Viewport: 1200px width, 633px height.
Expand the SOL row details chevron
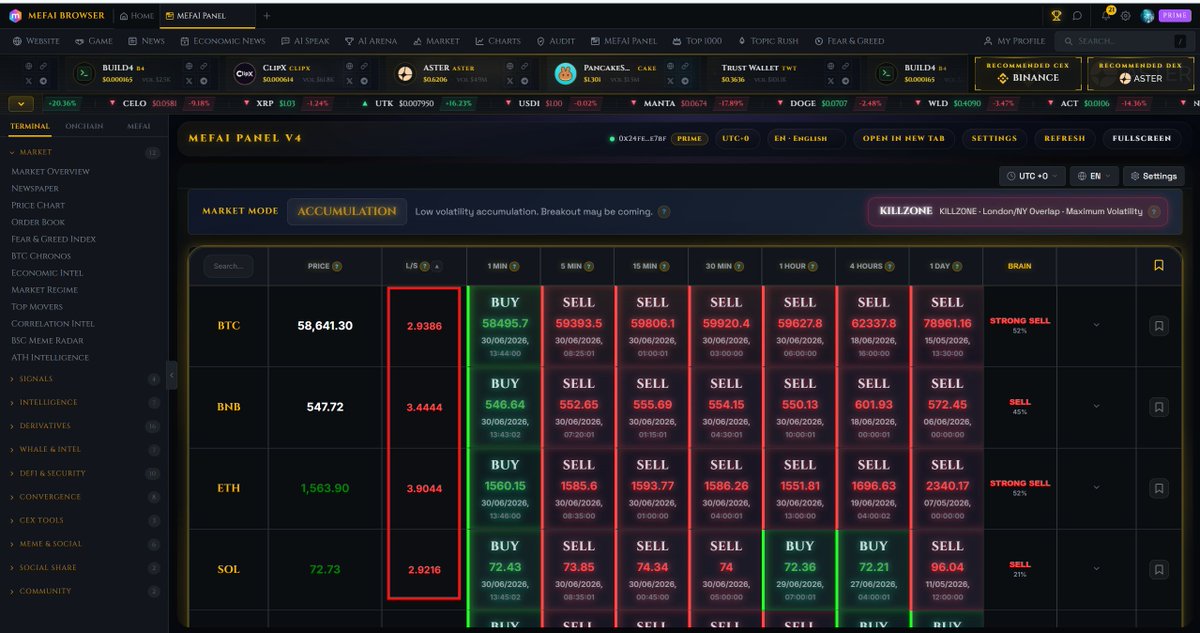pyautogui.click(x=1096, y=570)
